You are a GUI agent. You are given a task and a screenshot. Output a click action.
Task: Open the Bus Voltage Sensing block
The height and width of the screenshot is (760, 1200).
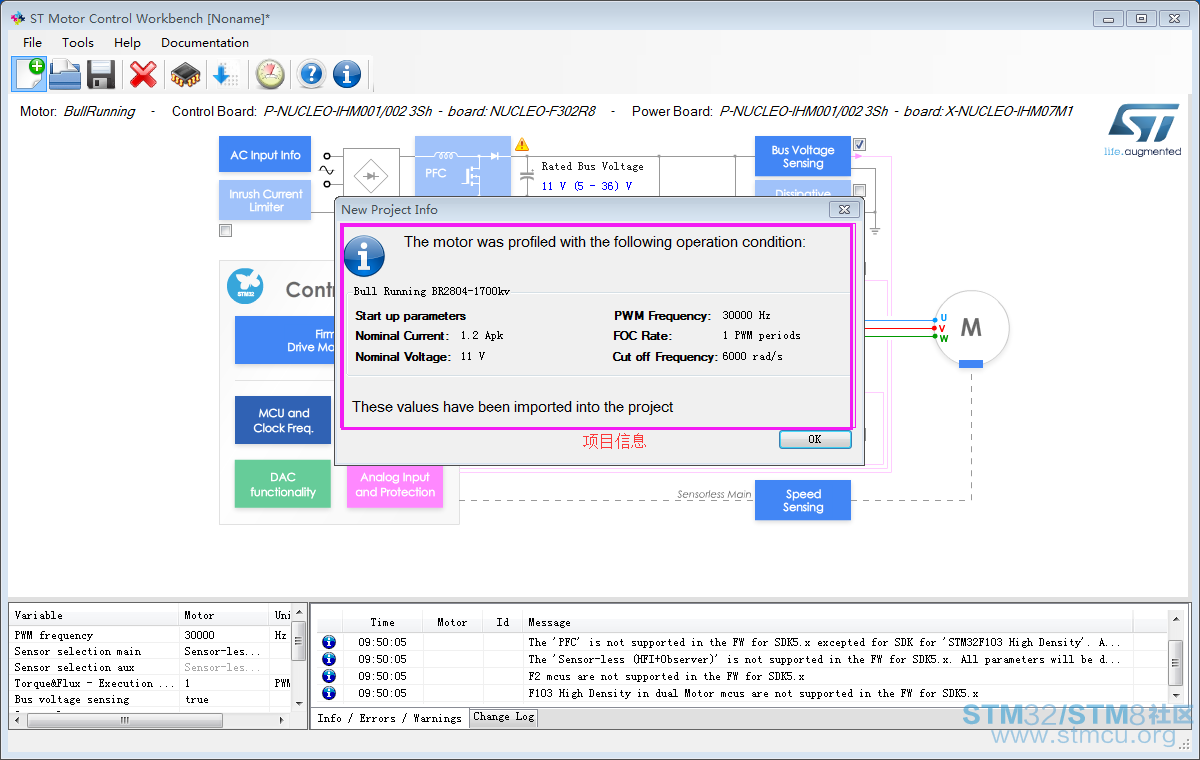(x=803, y=157)
